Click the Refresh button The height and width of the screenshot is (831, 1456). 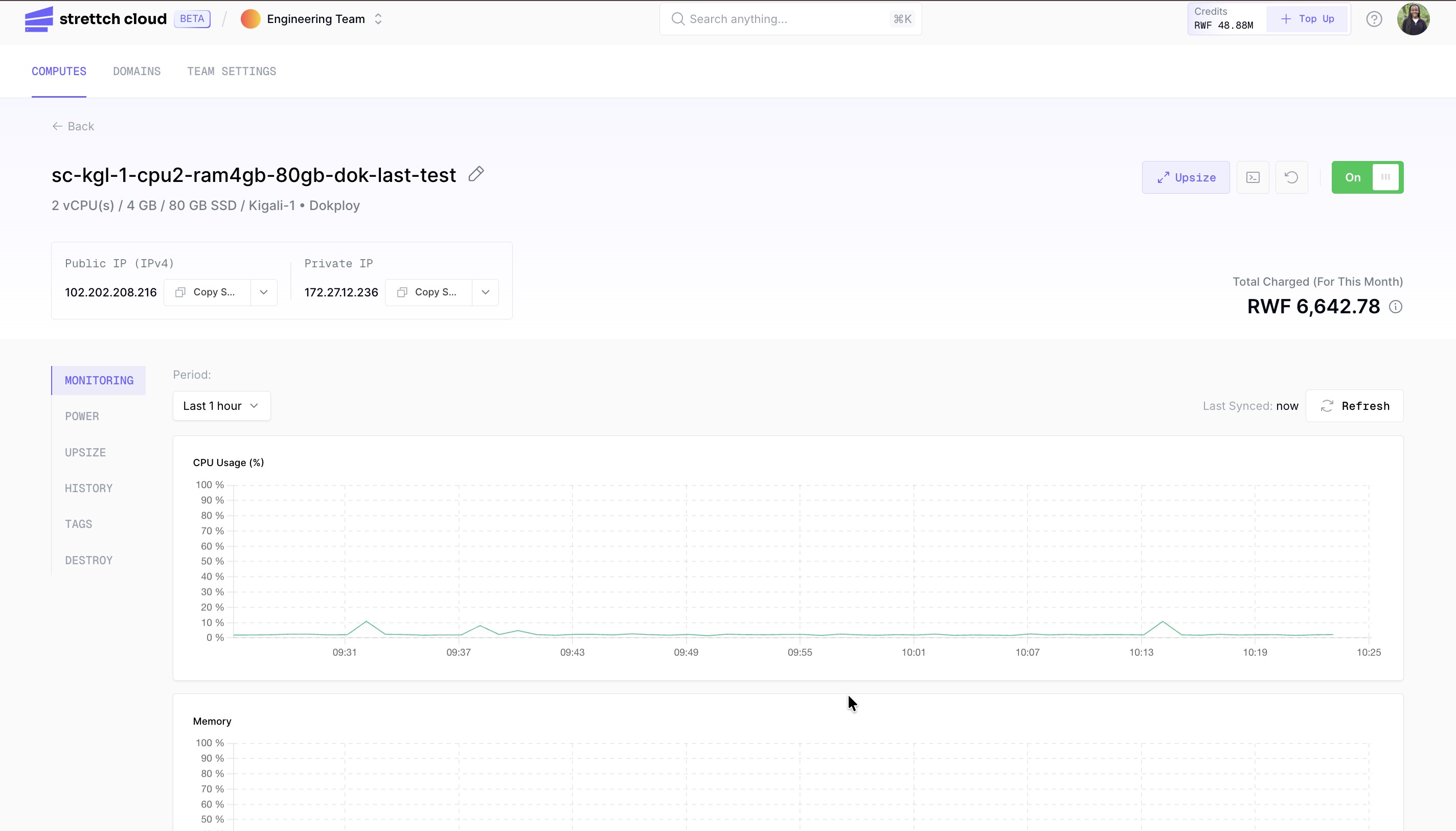(x=1354, y=406)
